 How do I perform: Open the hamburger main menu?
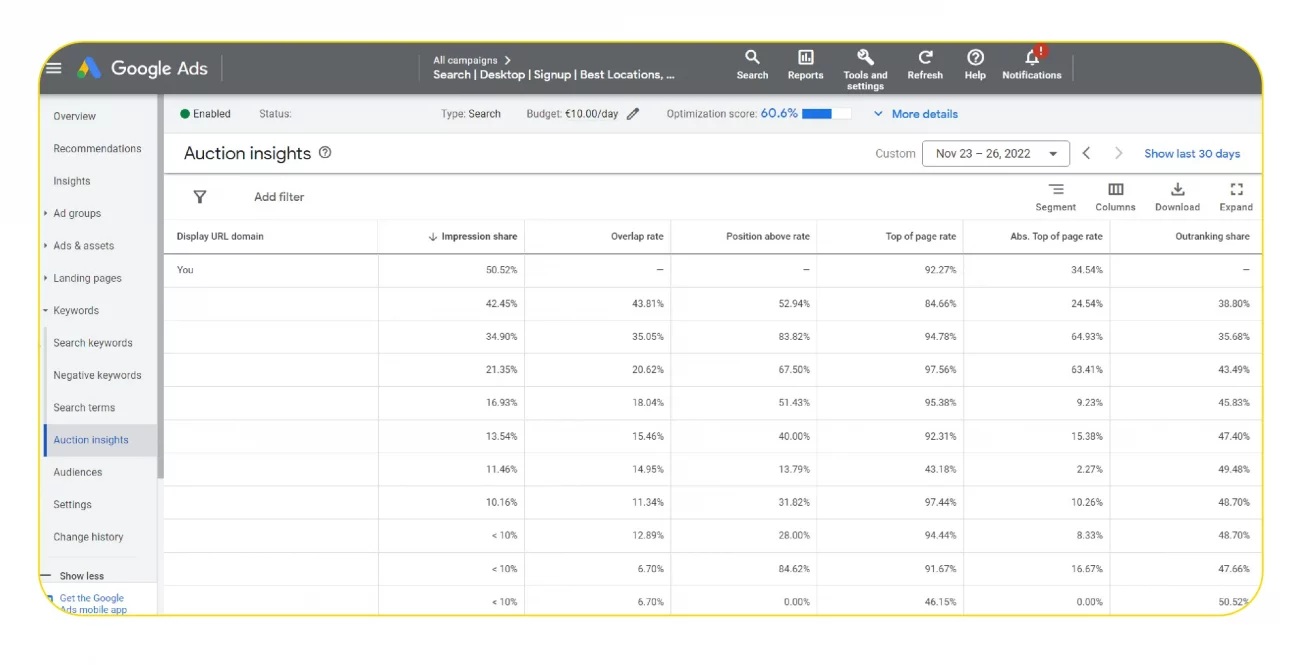tap(54, 68)
